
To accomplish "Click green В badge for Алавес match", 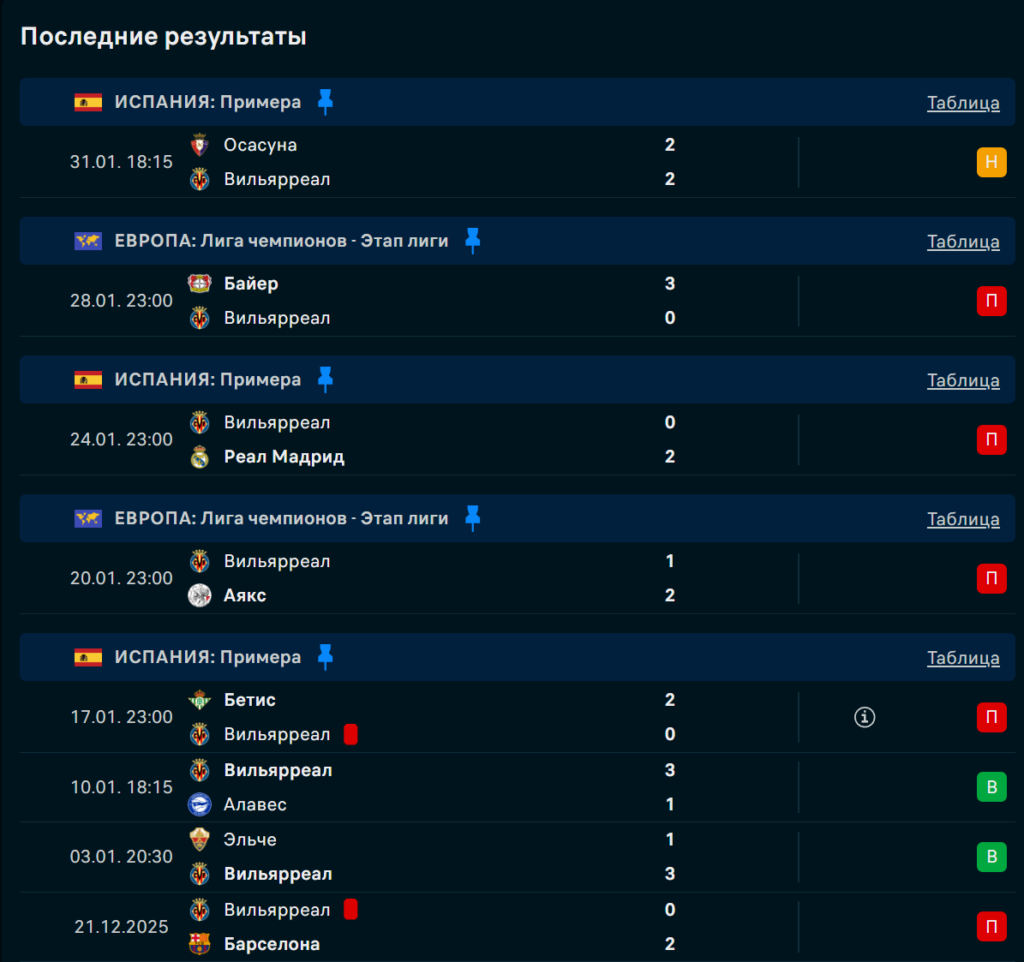I will 991,787.
